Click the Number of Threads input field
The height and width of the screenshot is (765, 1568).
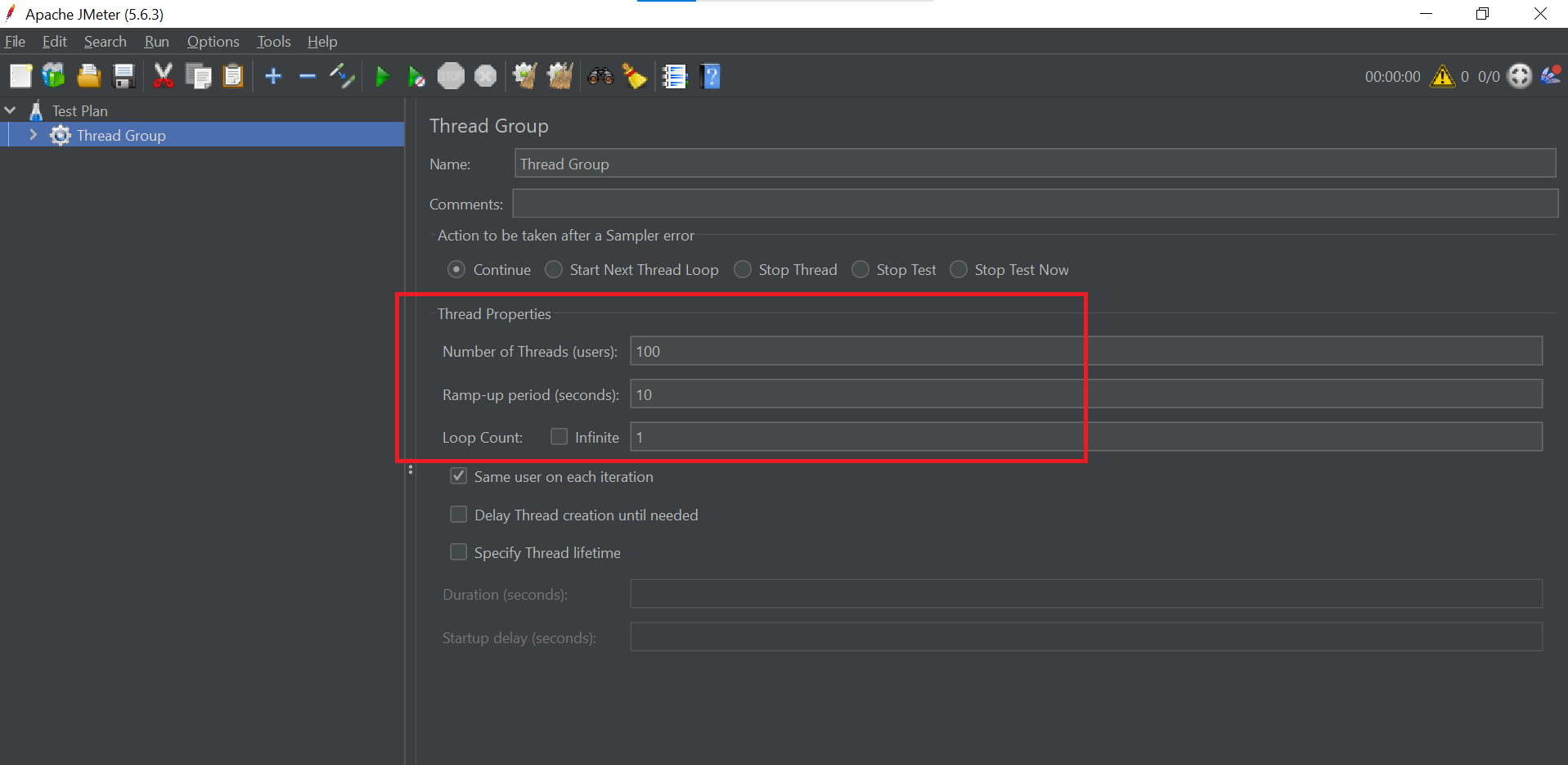tap(1085, 351)
